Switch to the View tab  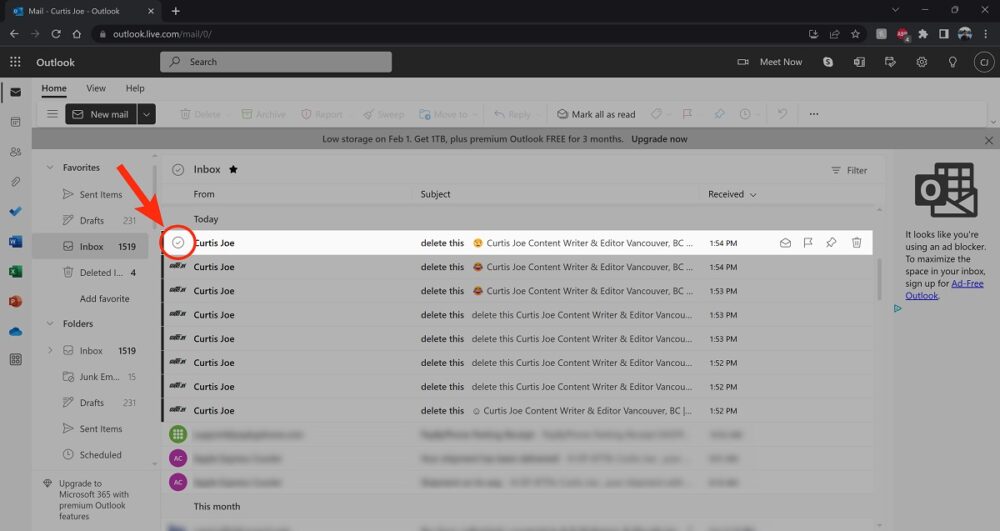click(x=96, y=89)
